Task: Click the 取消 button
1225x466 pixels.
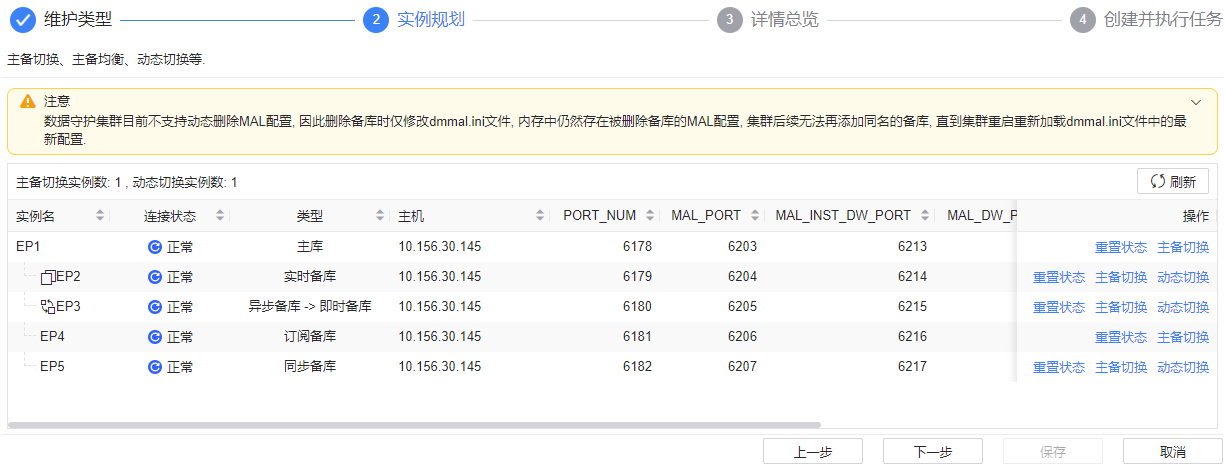Action: point(1172,451)
